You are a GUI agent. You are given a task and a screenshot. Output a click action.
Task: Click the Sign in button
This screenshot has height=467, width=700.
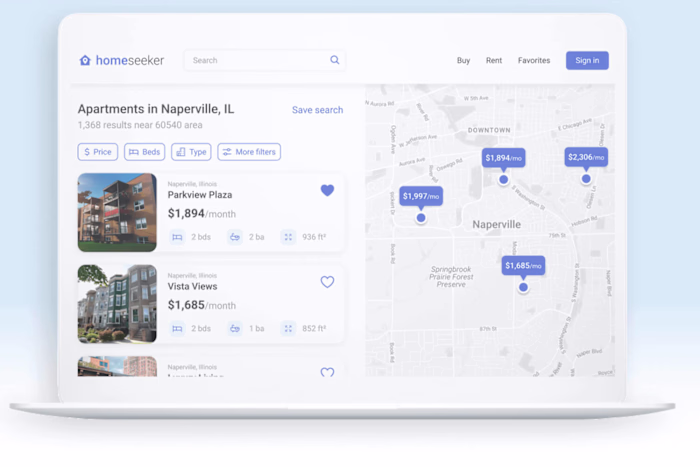tap(587, 60)
